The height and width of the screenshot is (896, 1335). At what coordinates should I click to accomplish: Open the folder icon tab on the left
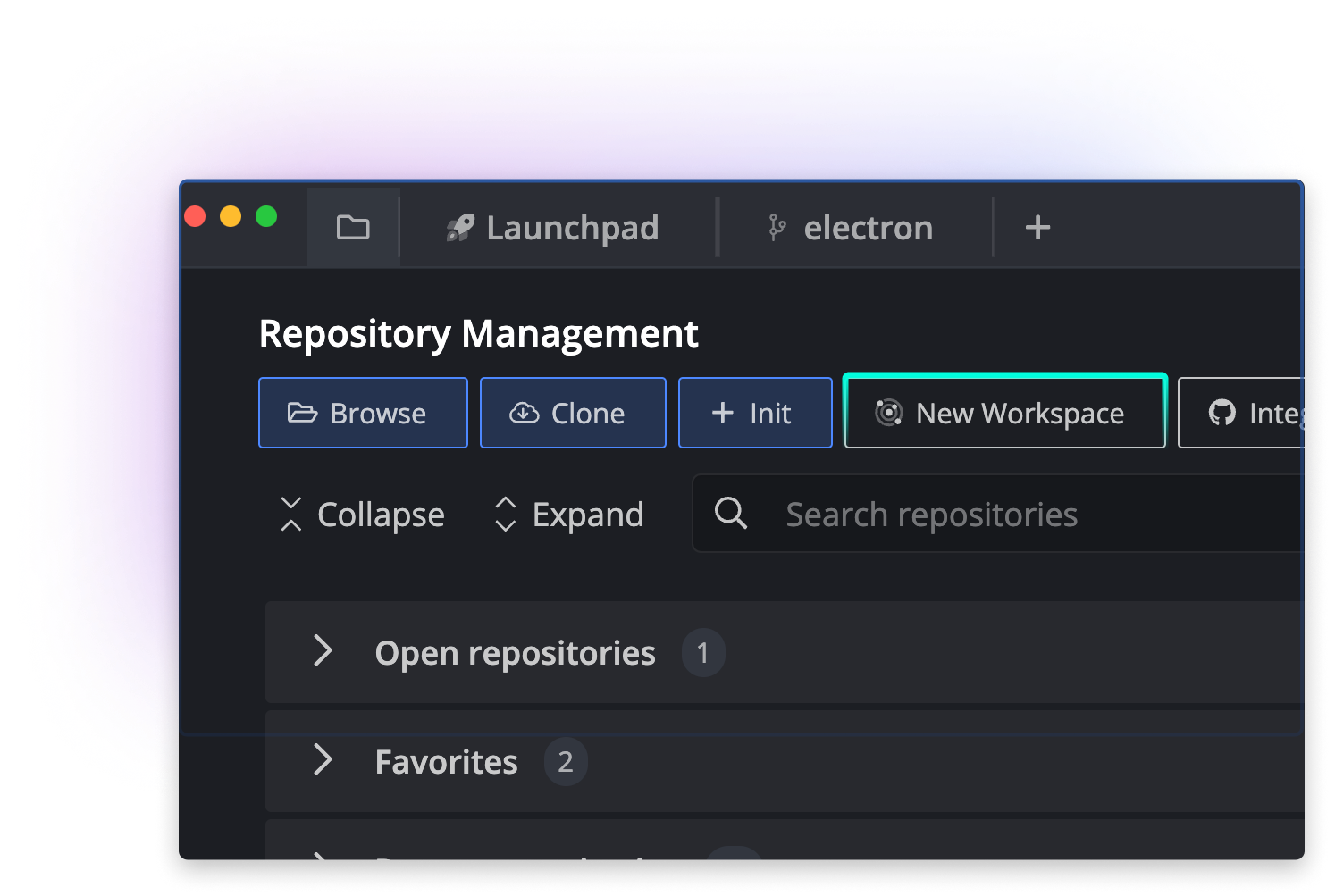(x=354, y=228)
